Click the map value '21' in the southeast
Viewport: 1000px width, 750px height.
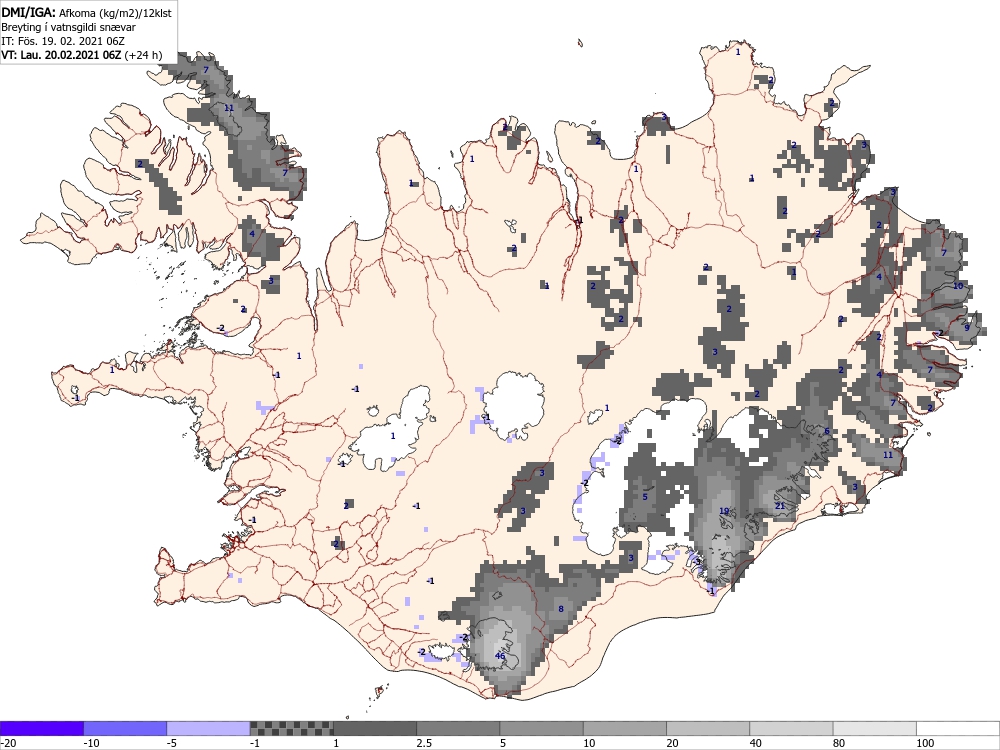[x=780, y=506]
